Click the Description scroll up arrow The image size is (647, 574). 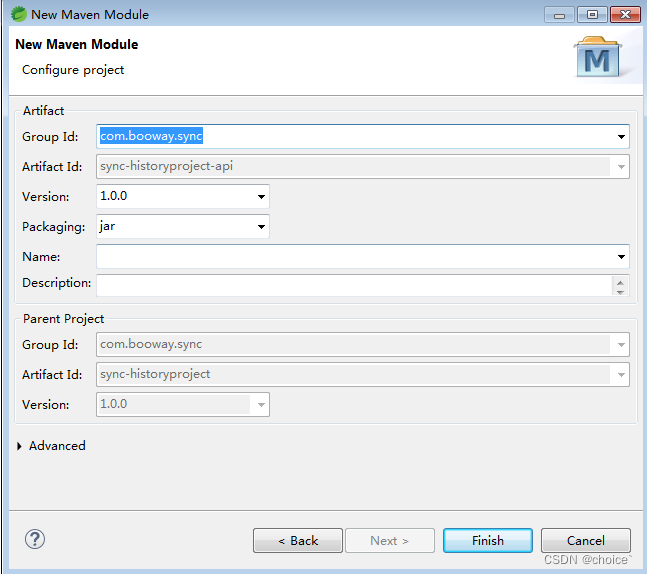tap(620, 283)
